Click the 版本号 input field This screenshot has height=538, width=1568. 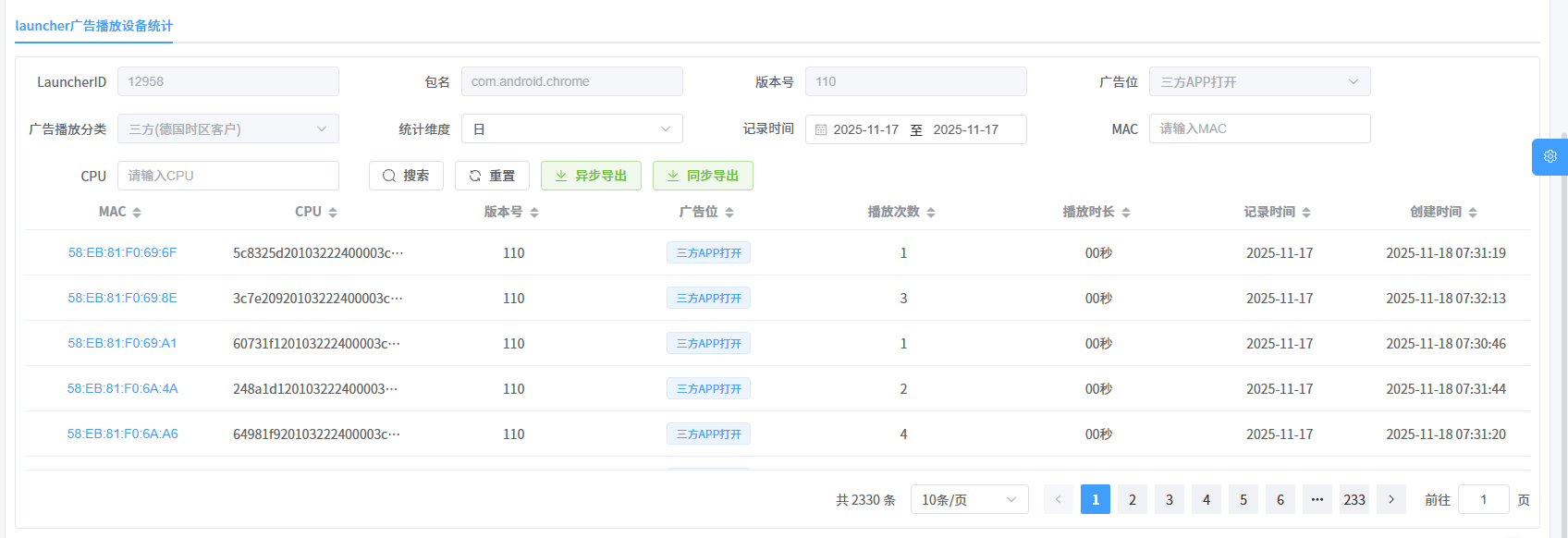pos(916,81)
